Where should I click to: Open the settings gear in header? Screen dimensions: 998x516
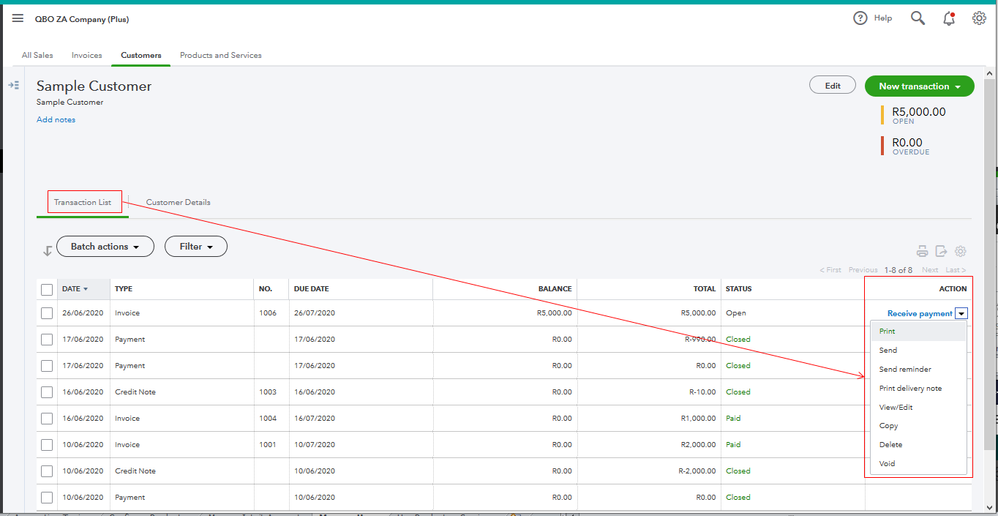click(979, 18)
